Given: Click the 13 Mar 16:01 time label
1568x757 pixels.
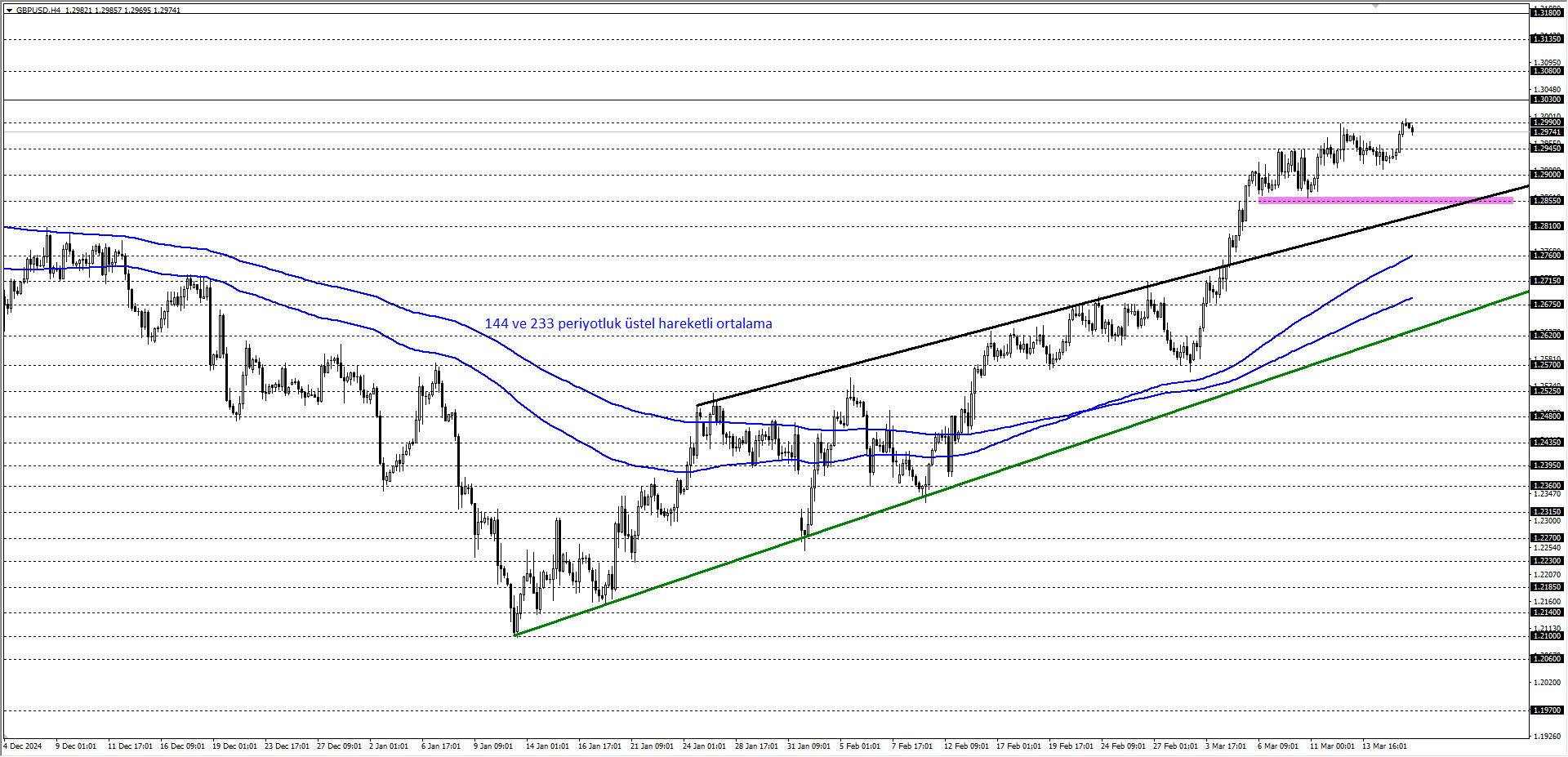Looking at the screenshot, I should (1384, 746).
